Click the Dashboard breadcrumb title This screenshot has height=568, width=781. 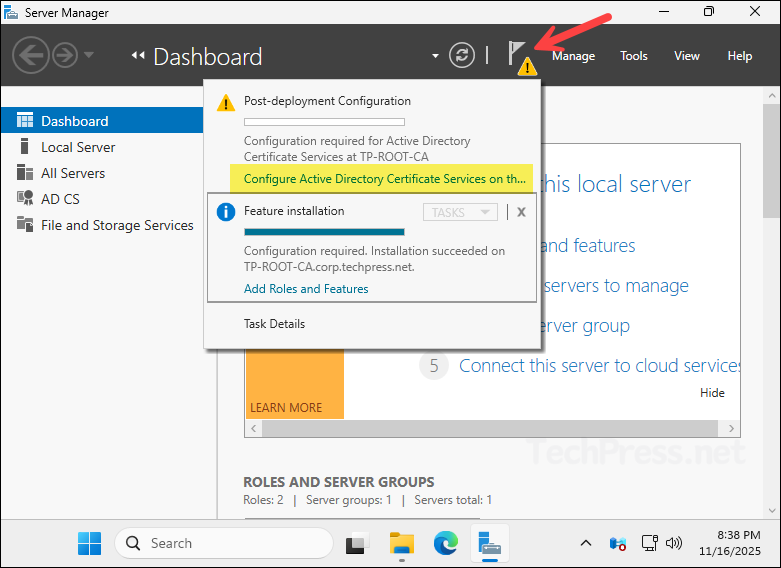pyautogui.click(x=208, y=57)
